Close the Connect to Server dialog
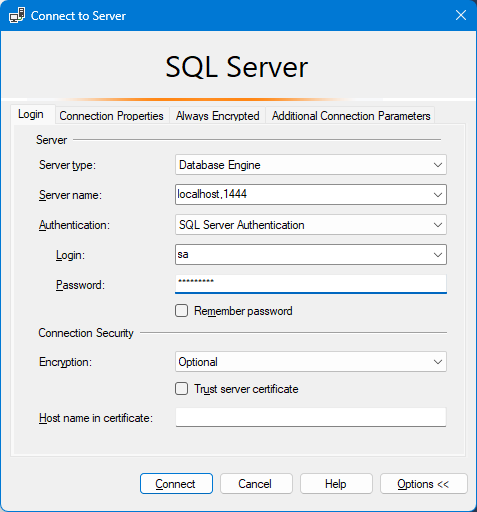477x512 pixels. click(x=461, y=15)
